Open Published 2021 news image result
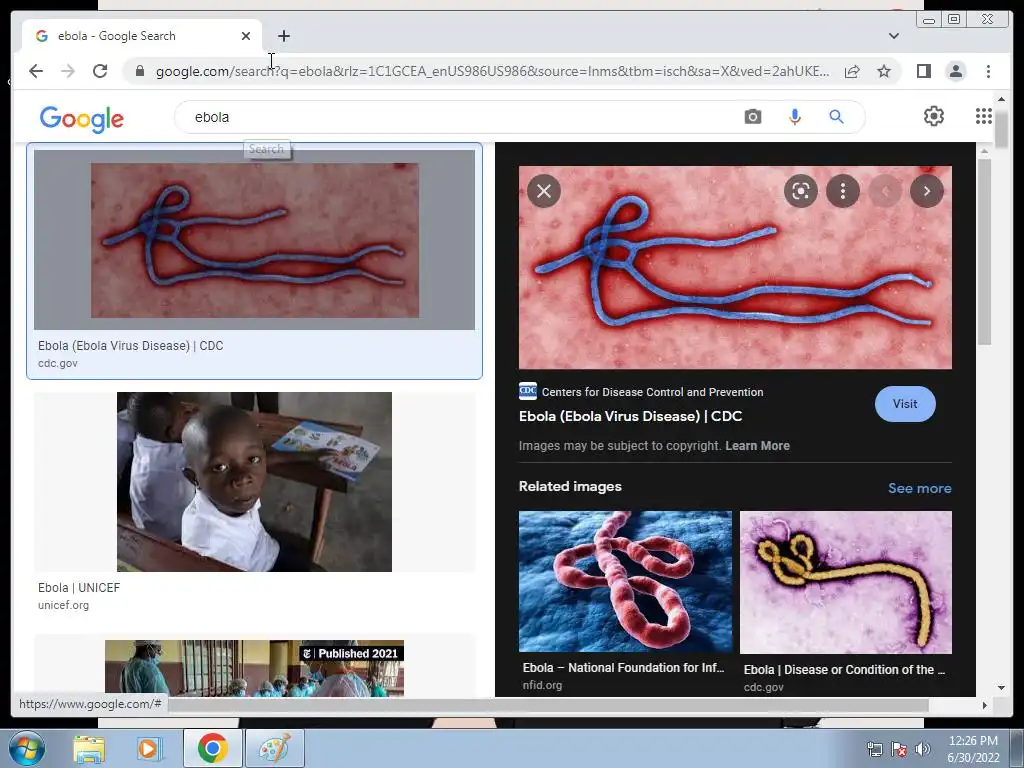The image size is (1024, 768). 255,667
